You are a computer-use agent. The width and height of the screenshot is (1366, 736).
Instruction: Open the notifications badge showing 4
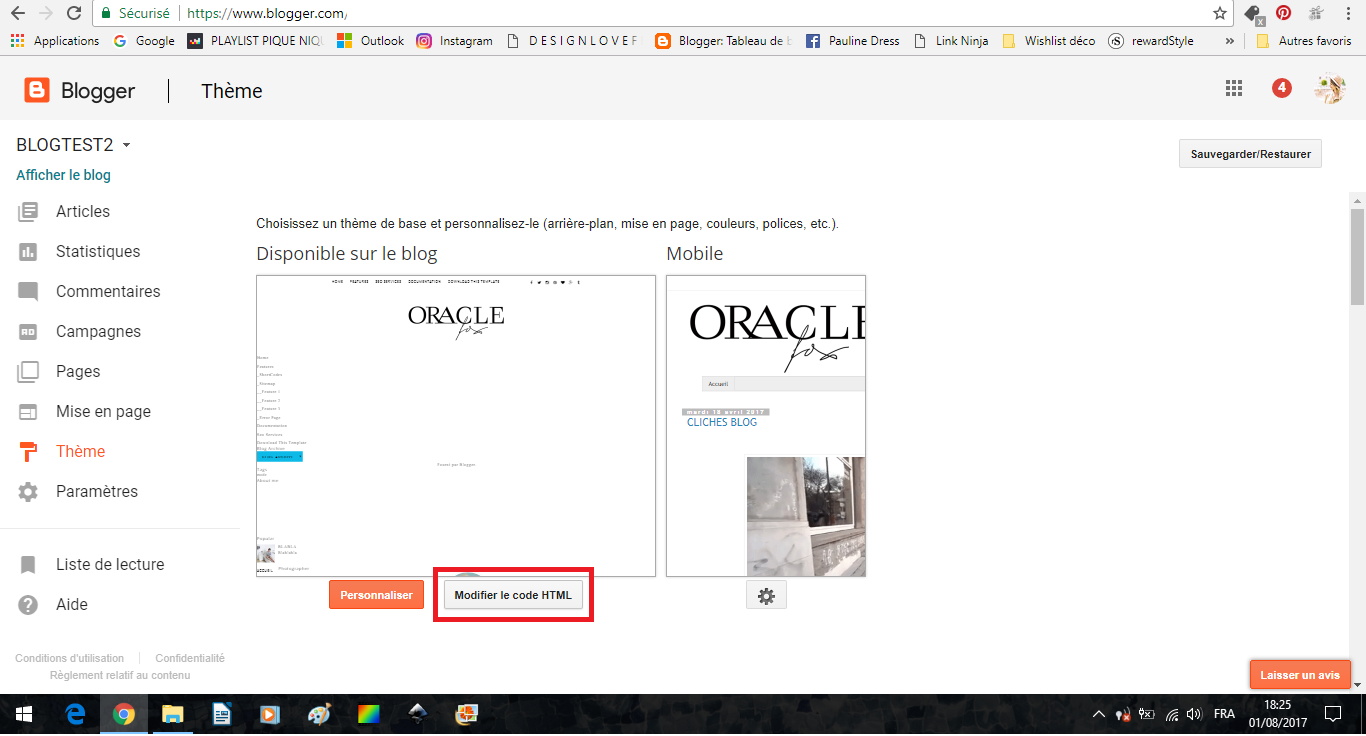coord(1281,88)
